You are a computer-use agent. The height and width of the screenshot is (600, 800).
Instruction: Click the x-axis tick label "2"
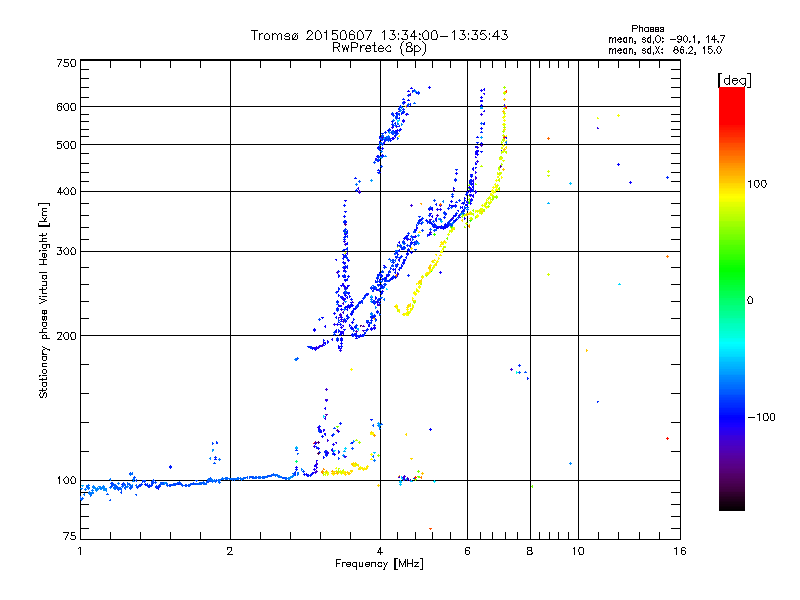[230, 551]
